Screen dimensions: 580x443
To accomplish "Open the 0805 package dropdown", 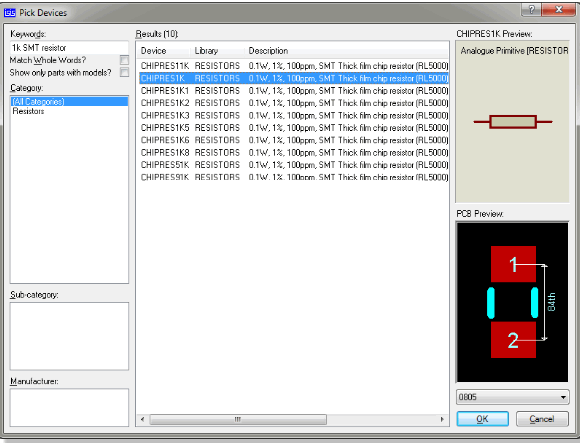I will (x=513, y=397).
